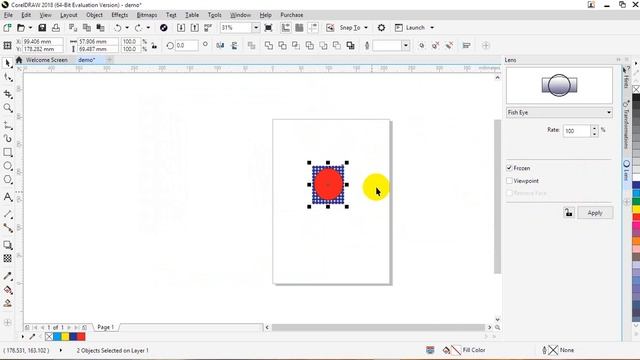Click the Full-screen preview icon
The image size is (640, 360).
point(268,28)
